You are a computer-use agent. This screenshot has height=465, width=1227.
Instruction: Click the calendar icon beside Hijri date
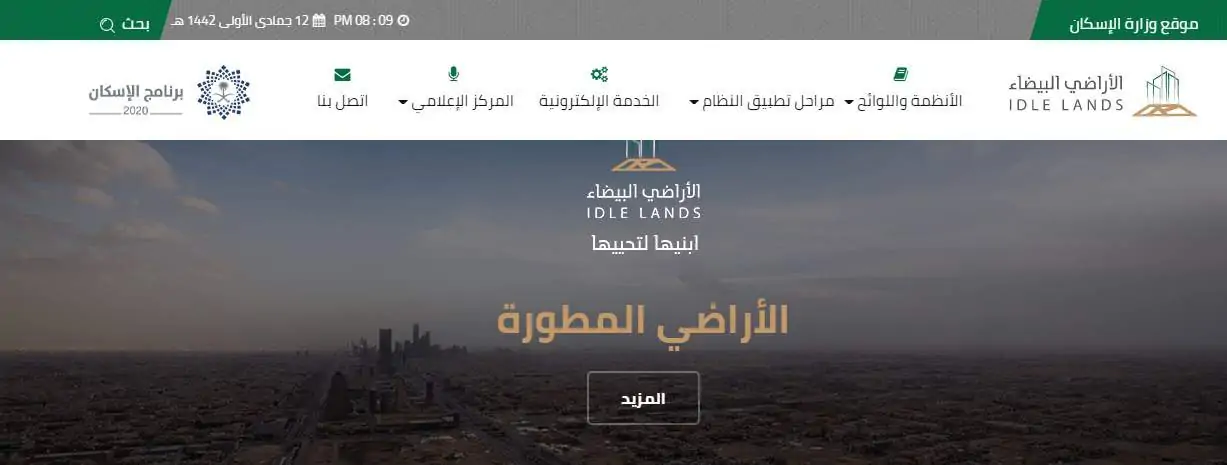point(318,20)
